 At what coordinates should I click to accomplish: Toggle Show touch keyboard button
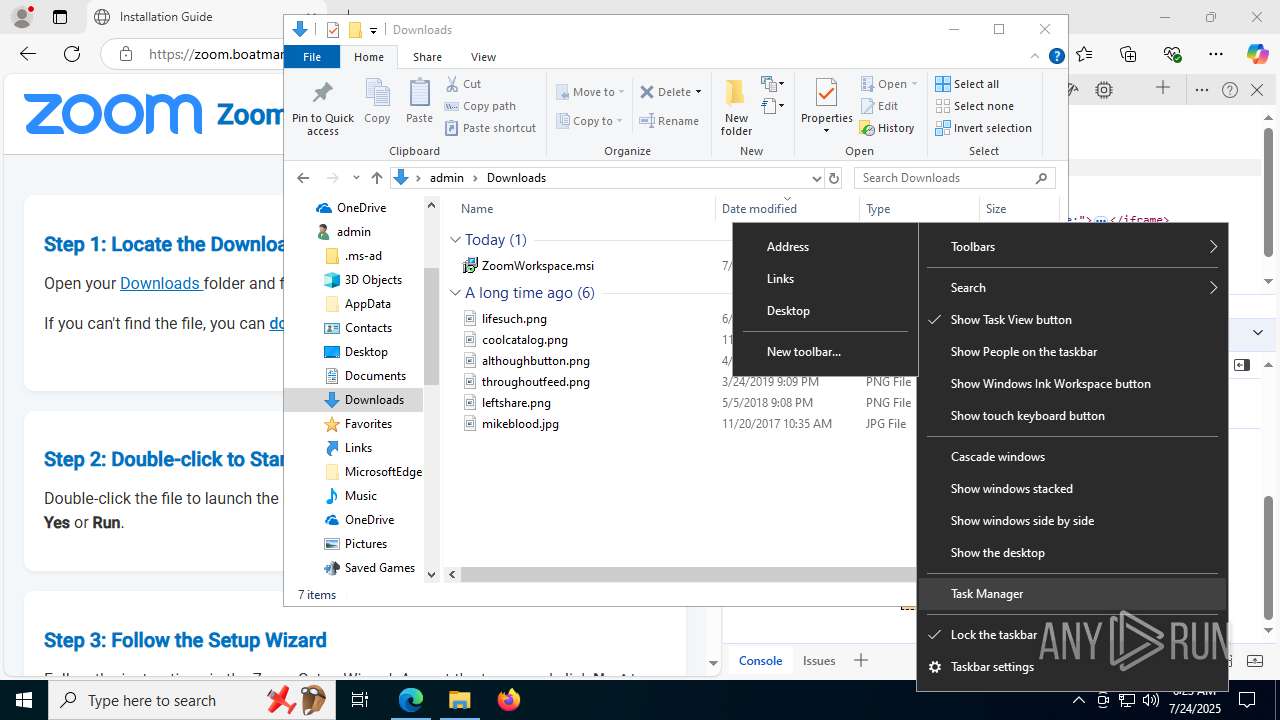pos(1072,416)
